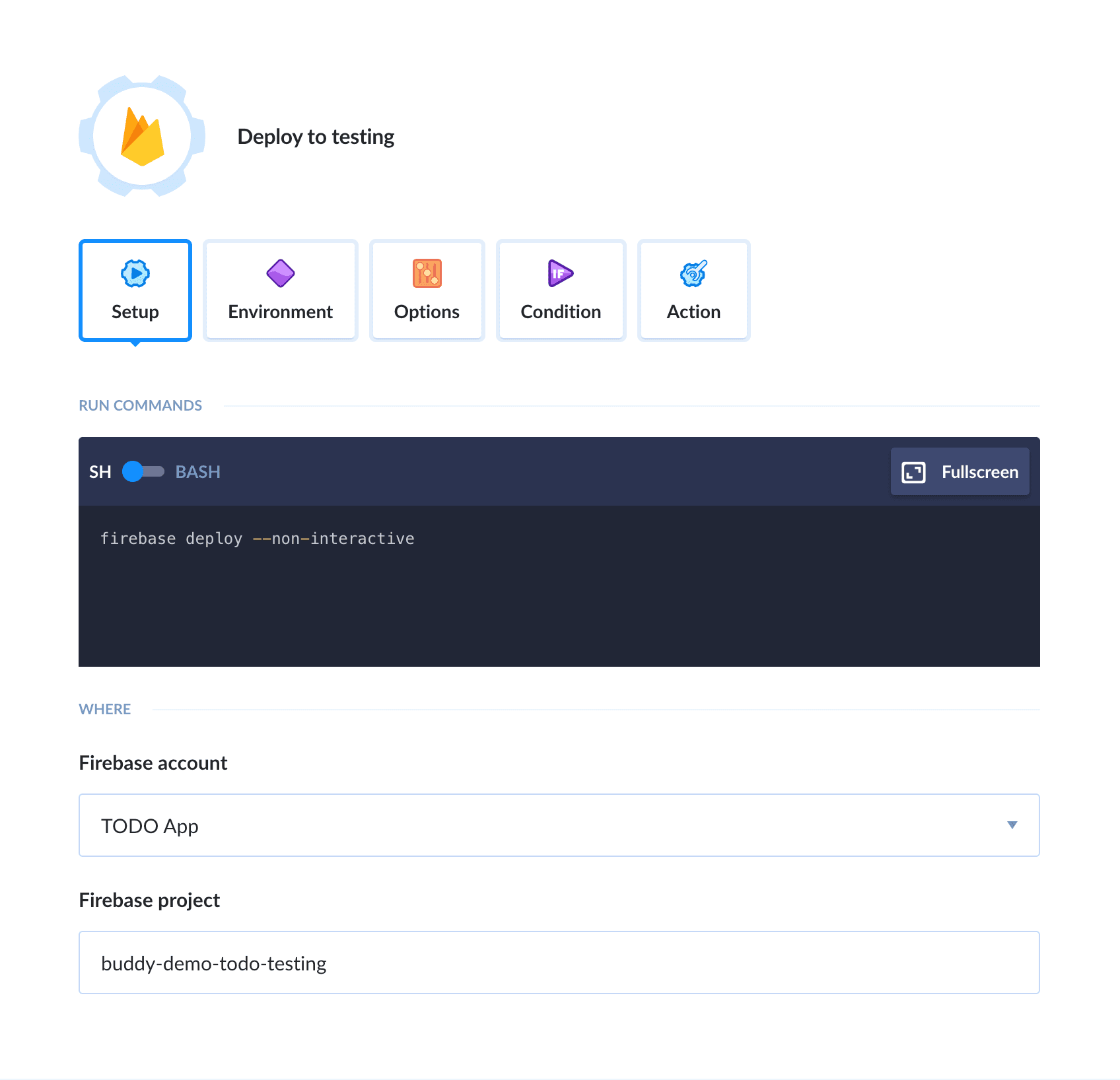This screenshot has width=1120, height=1080.
Task: Open the Firebase account dropdown
Action: coord(559,825)
